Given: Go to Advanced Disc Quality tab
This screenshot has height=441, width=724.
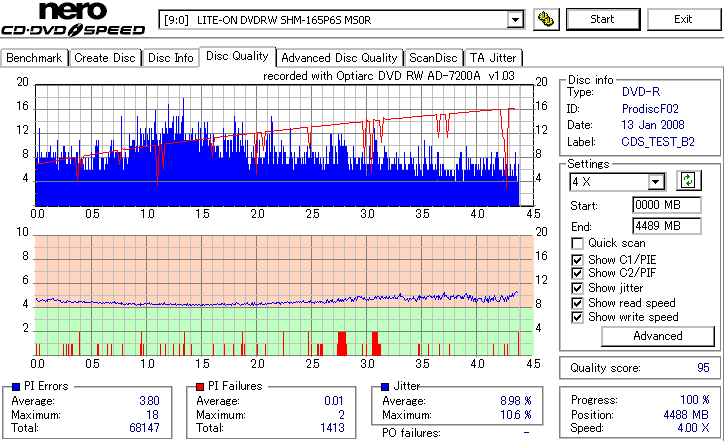Looking at the screenshot, I should (x=339, y=58).
